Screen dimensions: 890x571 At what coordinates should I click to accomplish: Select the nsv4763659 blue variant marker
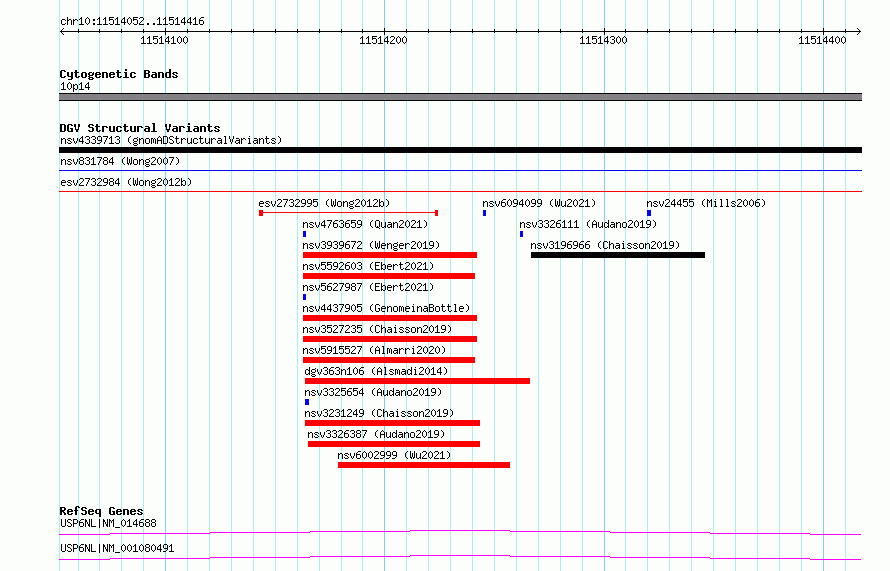(x=305, y=234)
